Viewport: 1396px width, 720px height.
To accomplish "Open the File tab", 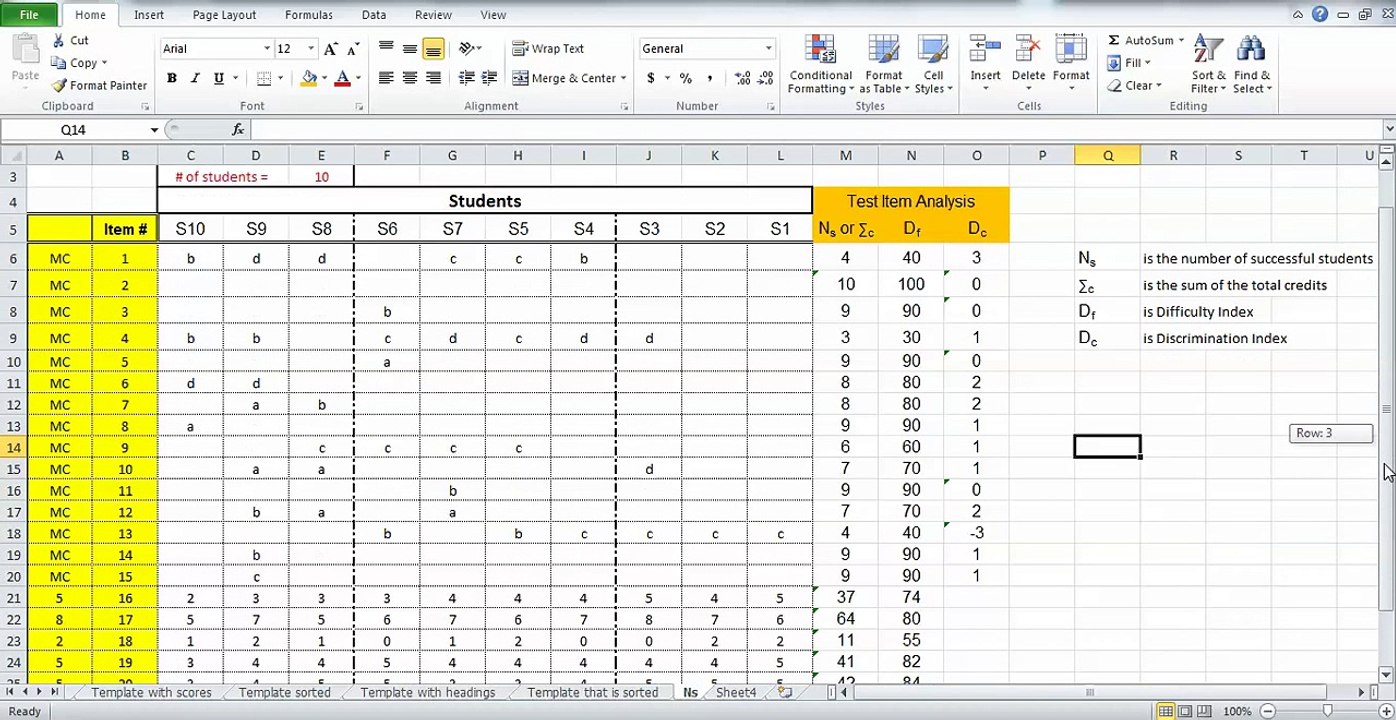I will [x=29, y=15].
